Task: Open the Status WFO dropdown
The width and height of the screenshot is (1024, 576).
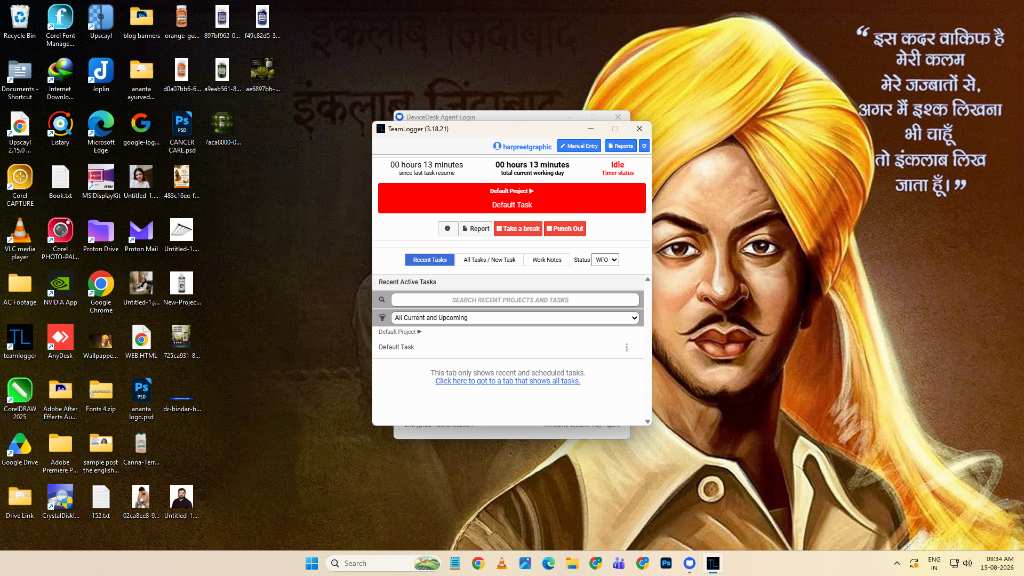Action: (x=605, y=260)
